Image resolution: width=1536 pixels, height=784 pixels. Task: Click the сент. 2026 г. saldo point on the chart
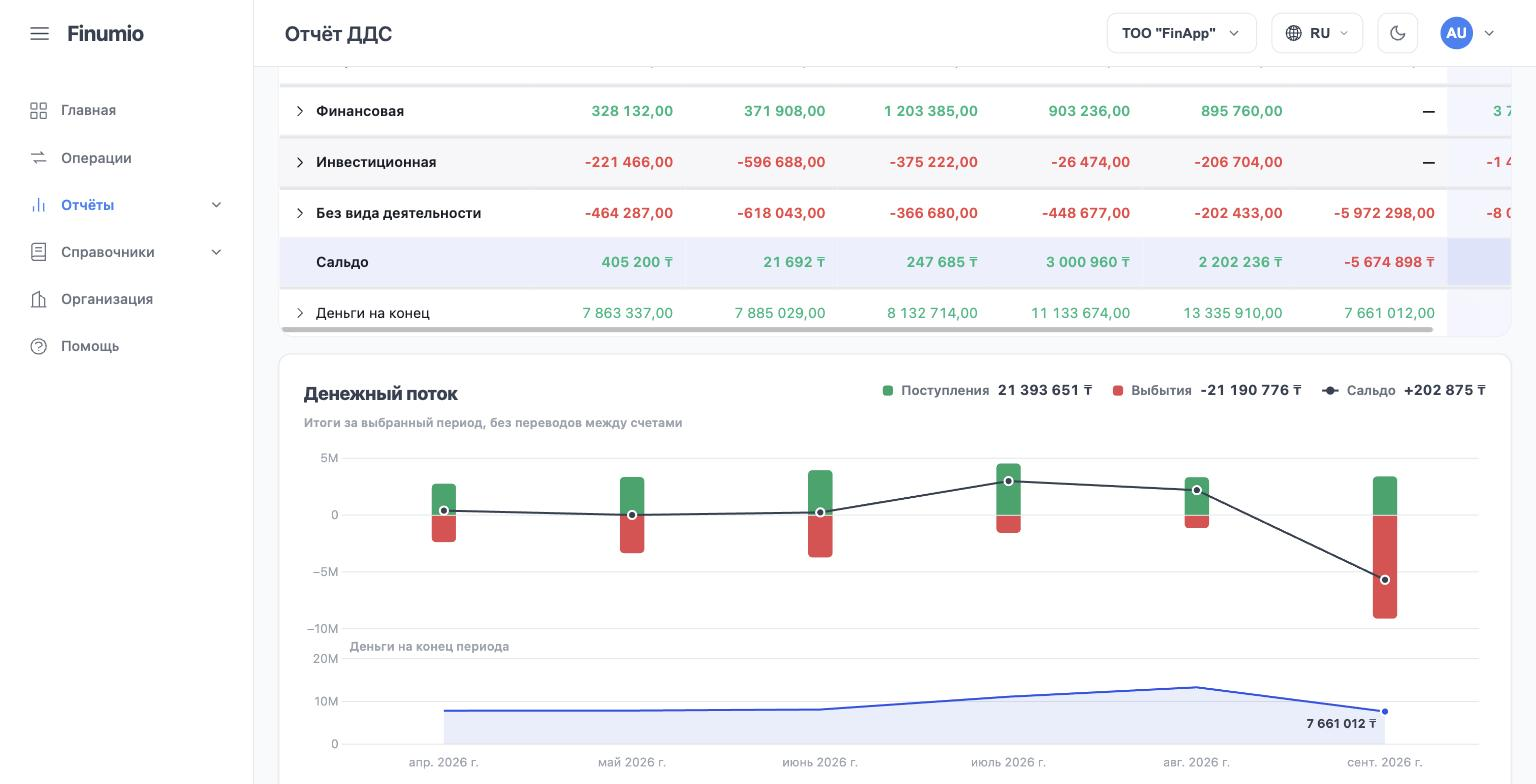(1385, 580)
